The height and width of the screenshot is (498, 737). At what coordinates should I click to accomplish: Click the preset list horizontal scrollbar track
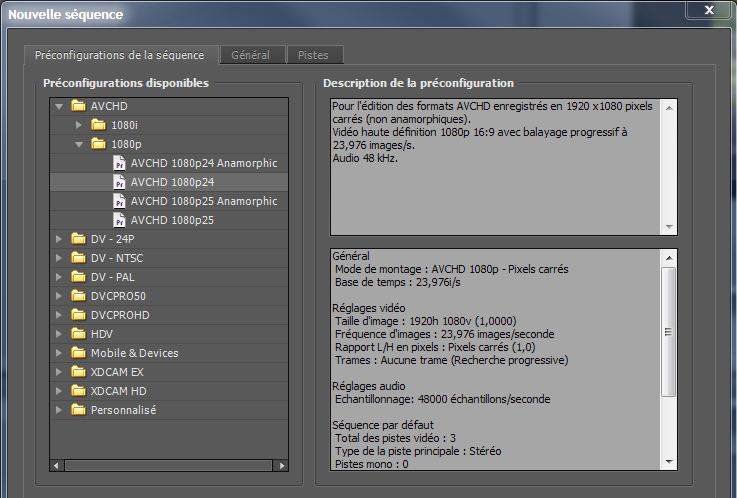pyautogui.click(x=169, y=466)
